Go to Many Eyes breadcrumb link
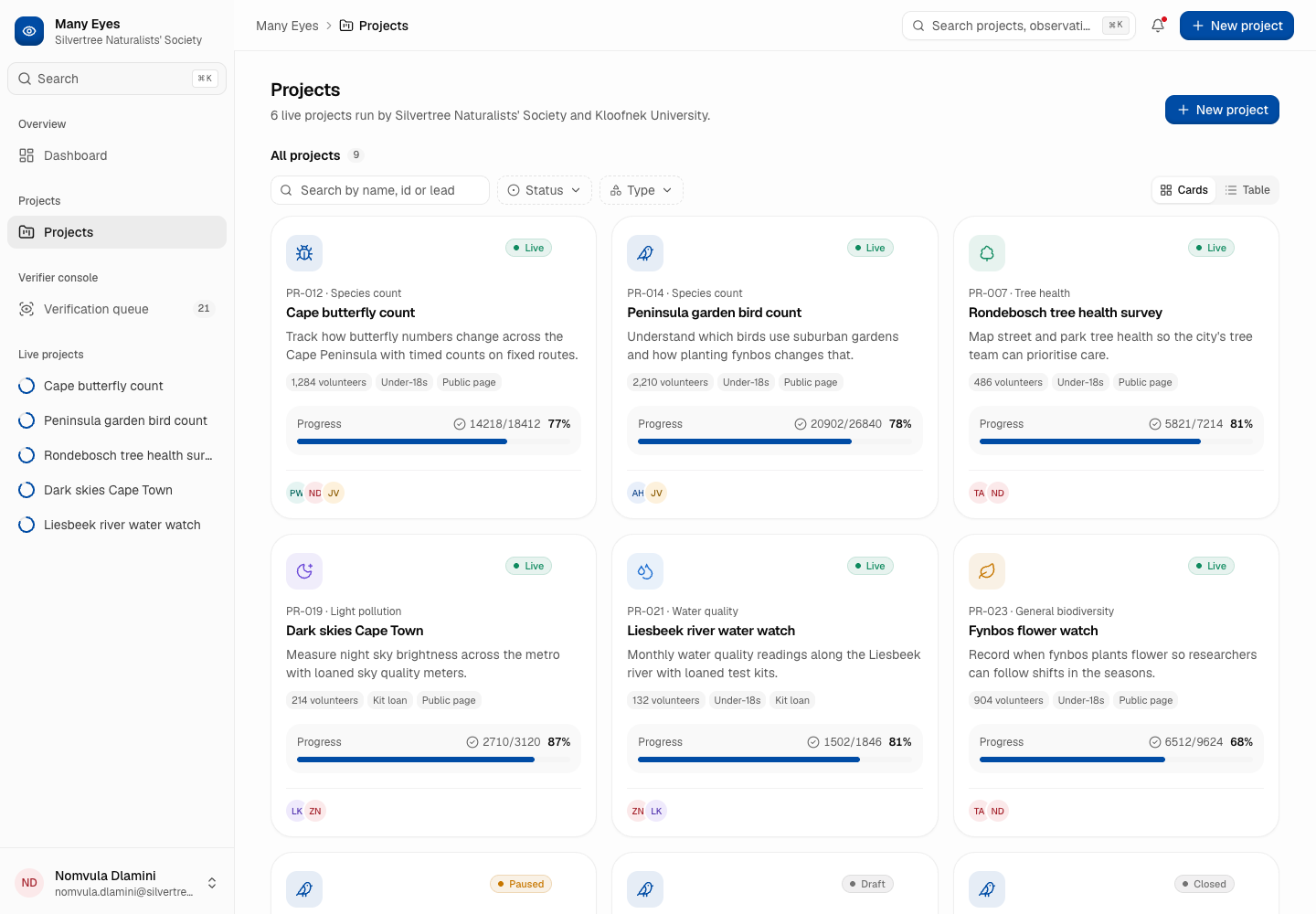 287,26
